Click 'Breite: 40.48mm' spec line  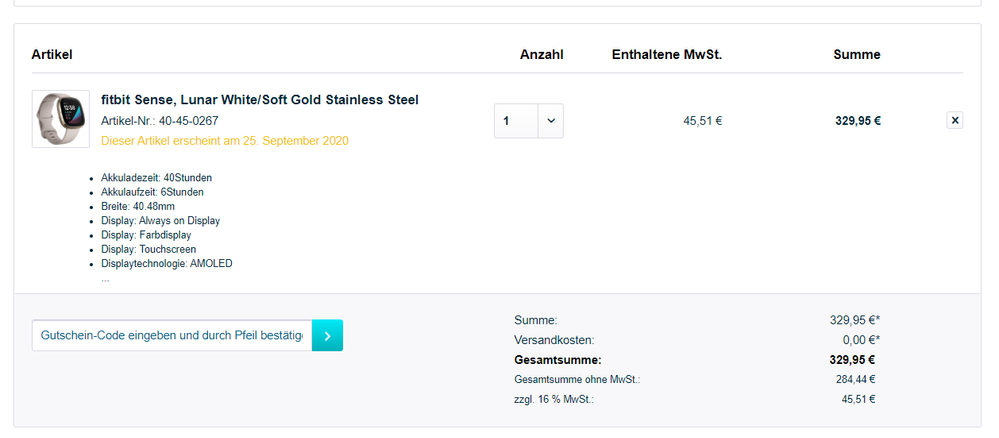pos(138,207)
